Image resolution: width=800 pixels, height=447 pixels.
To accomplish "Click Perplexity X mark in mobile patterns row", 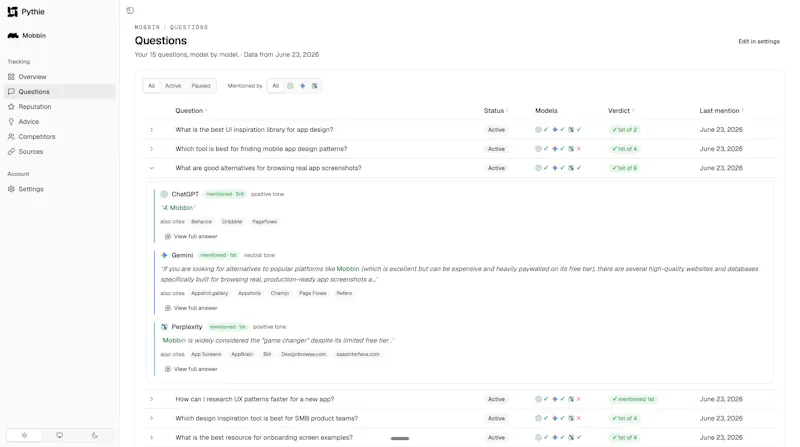I will pyautogui.click(x=579, y=149).
